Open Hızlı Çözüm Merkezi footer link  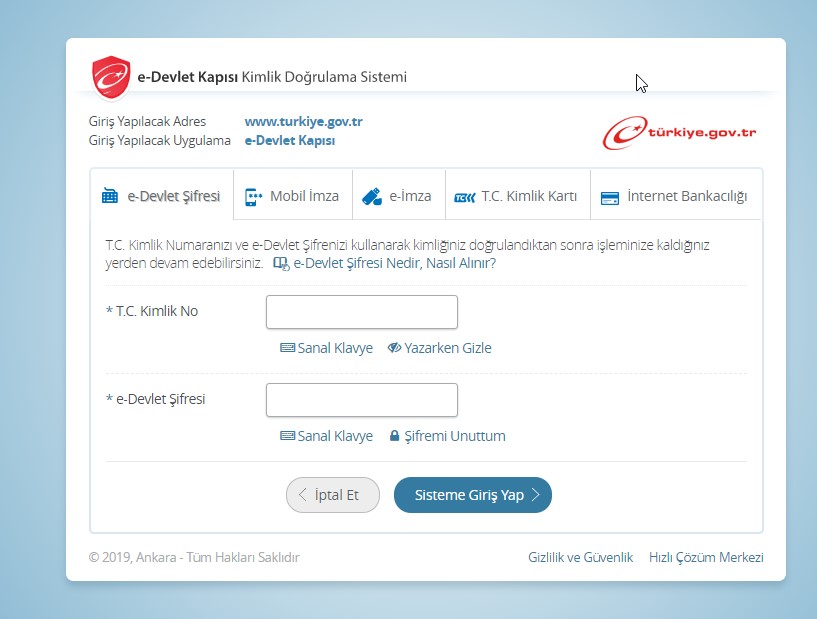(x=706, y=557)
